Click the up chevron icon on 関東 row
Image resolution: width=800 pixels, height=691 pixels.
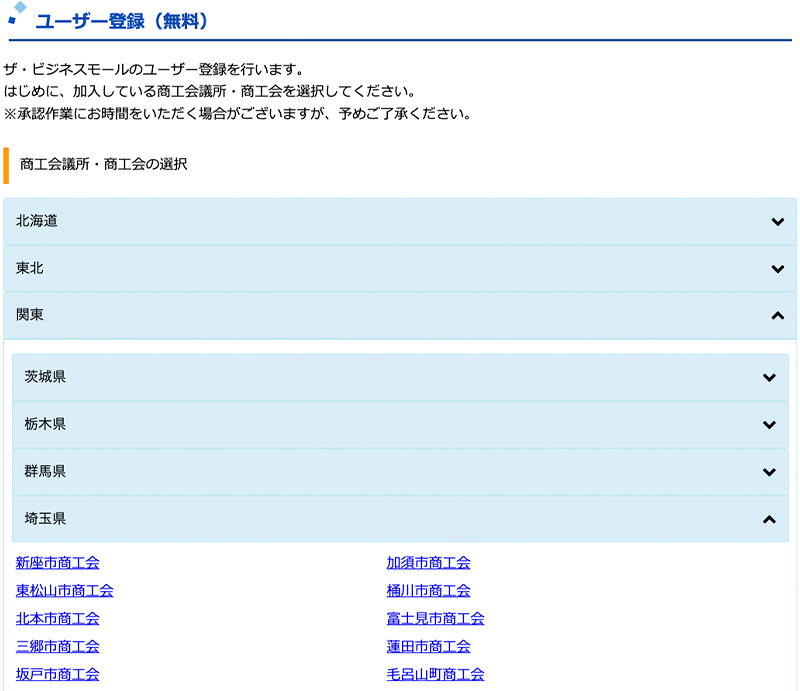pyautogui.click(x=778, y=315)
